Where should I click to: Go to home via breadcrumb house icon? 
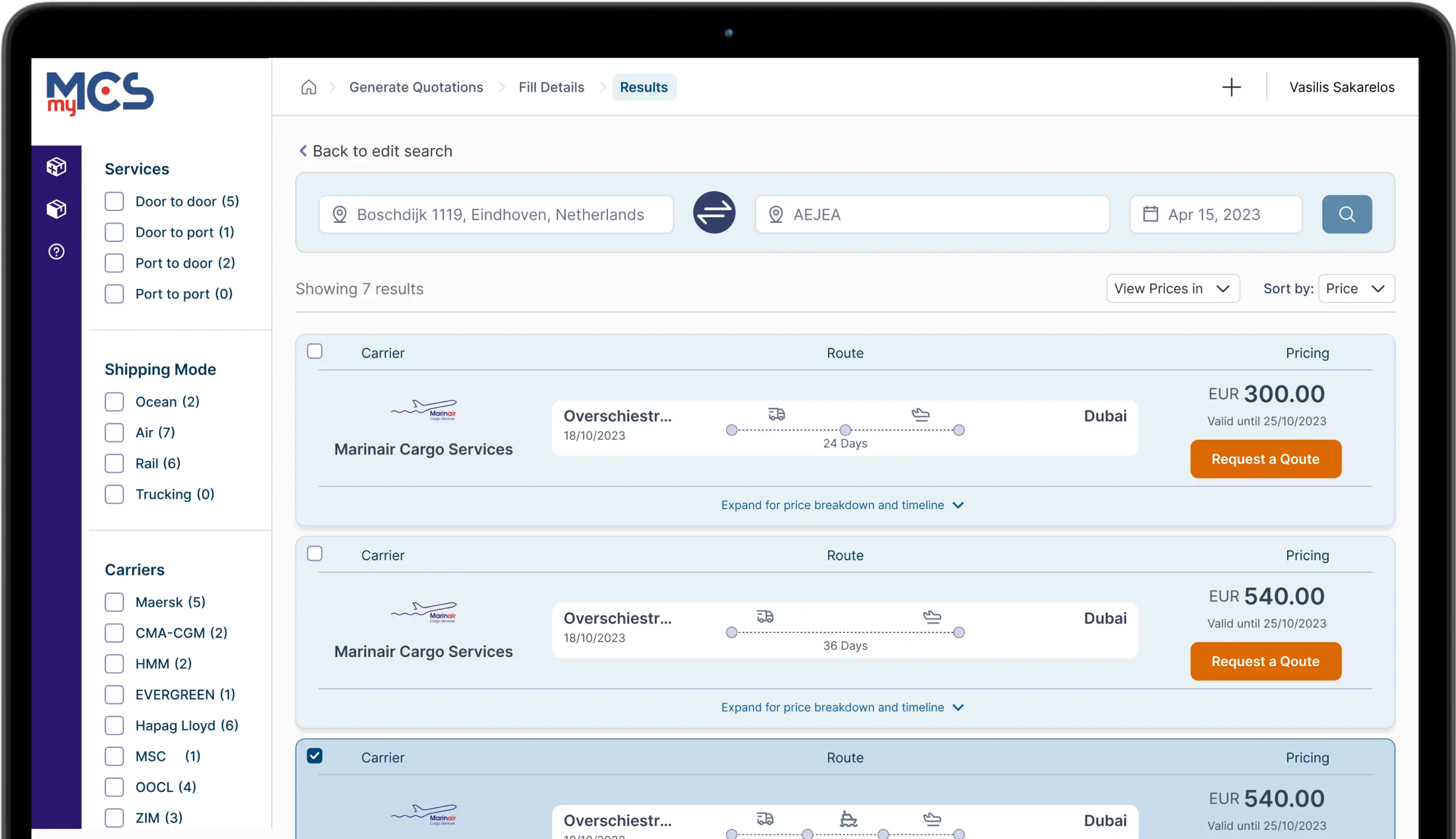309,87
